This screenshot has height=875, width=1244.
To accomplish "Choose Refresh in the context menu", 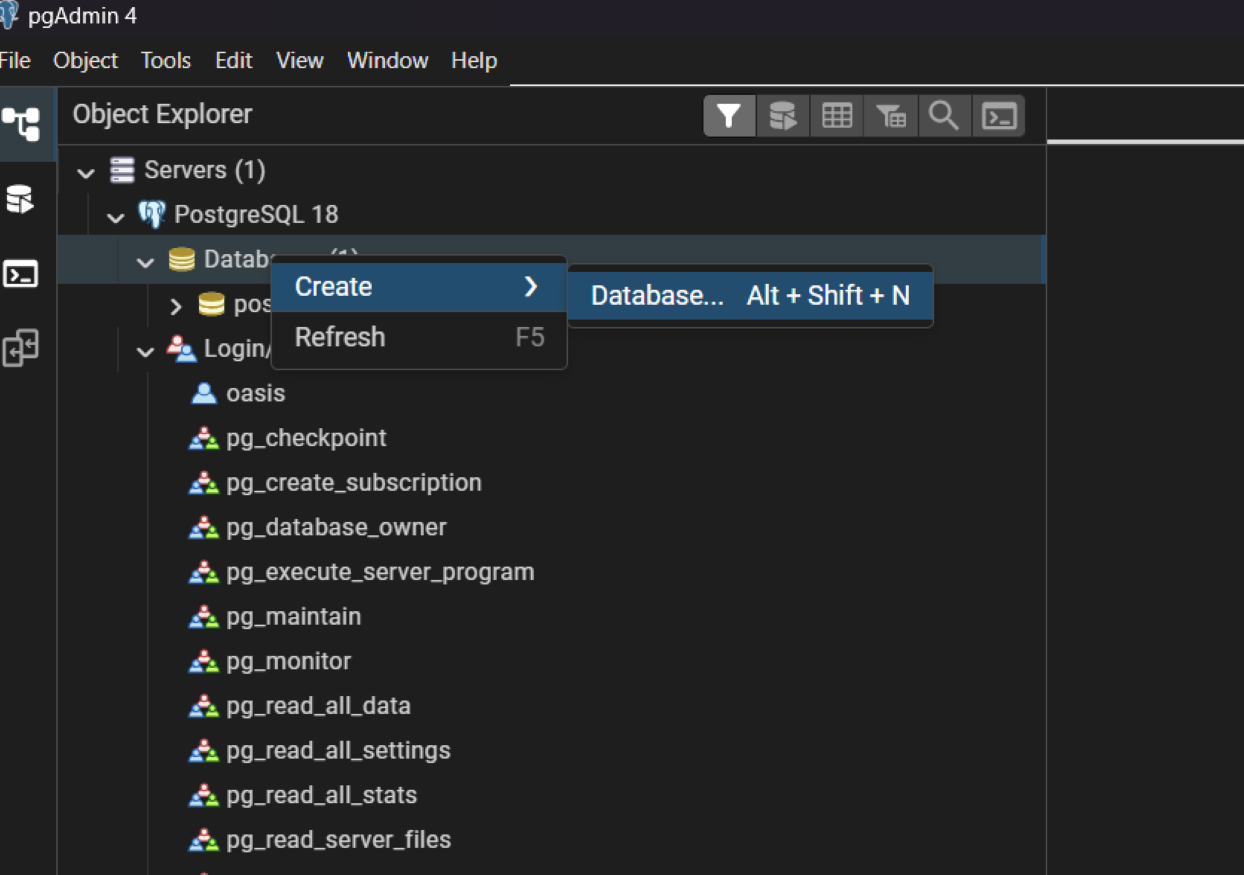I will (x=419, y=337).
